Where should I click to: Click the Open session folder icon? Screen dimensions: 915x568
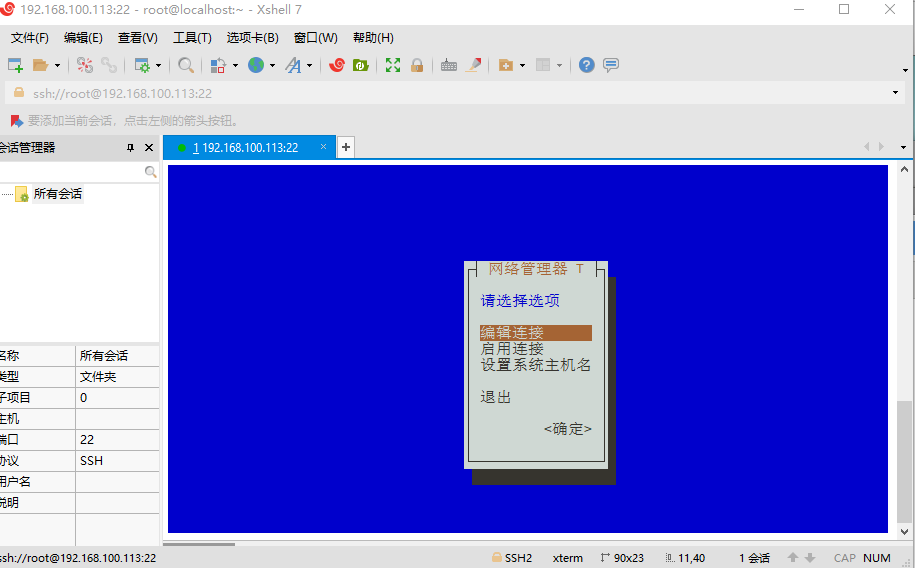click(40, 65)
